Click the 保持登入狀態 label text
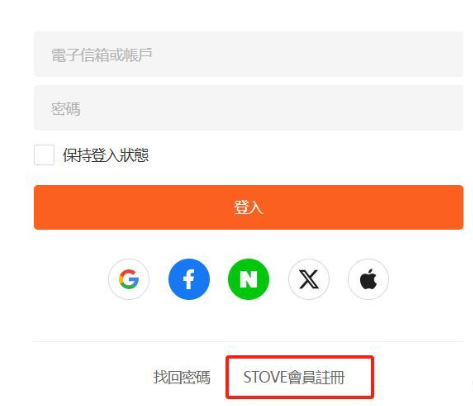The width and height of the screenshot is (473, 406). (106, 155)
